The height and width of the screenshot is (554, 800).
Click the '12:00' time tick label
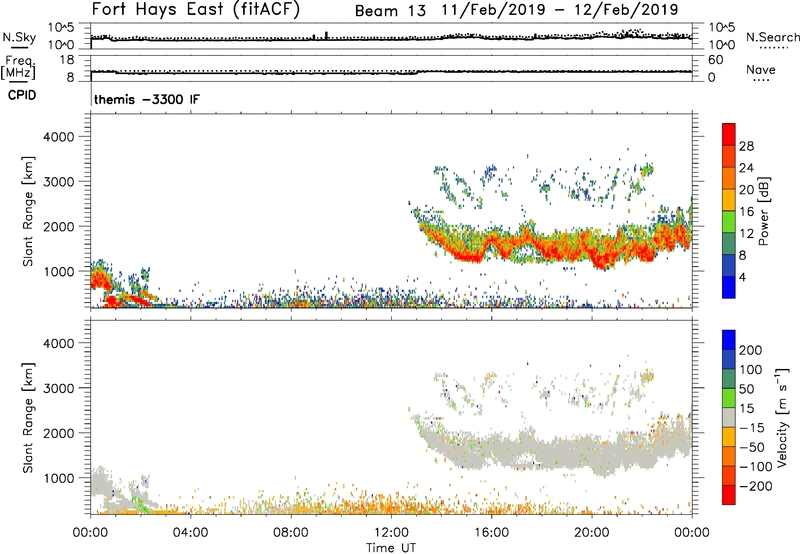coord(391,533)
